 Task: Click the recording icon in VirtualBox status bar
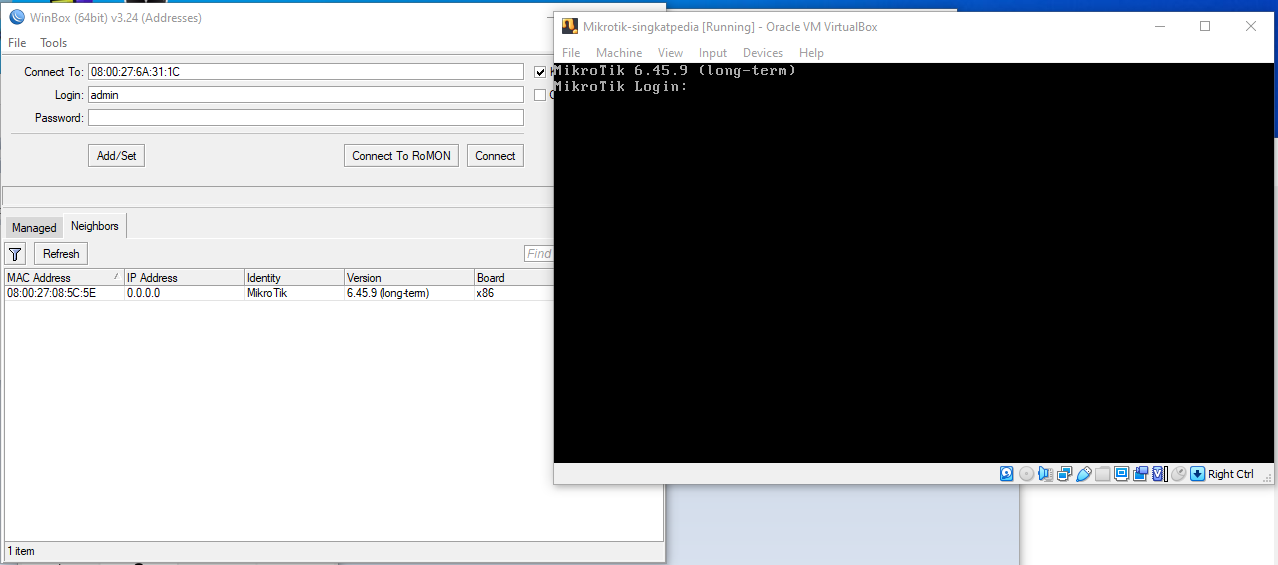1140,474
